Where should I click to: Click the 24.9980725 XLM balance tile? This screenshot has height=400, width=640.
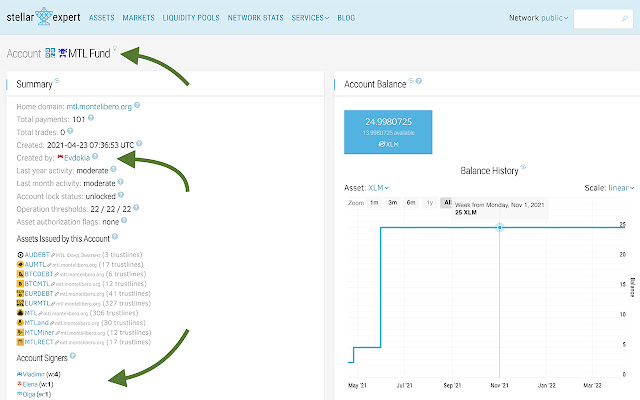(x=388, y=132)
